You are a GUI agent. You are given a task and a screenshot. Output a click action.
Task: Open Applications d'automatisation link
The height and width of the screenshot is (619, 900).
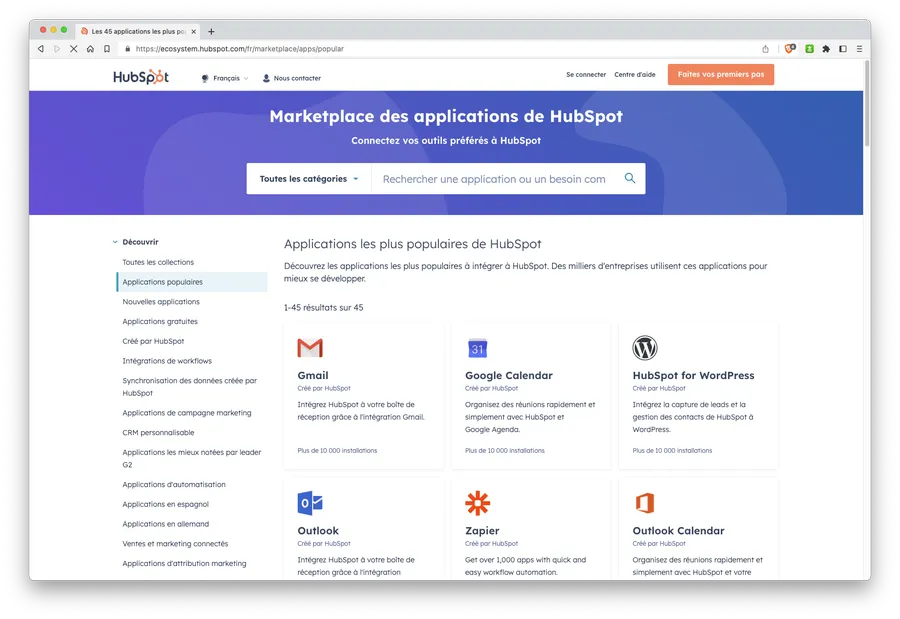pyautogui.click(x=174, y=485)
